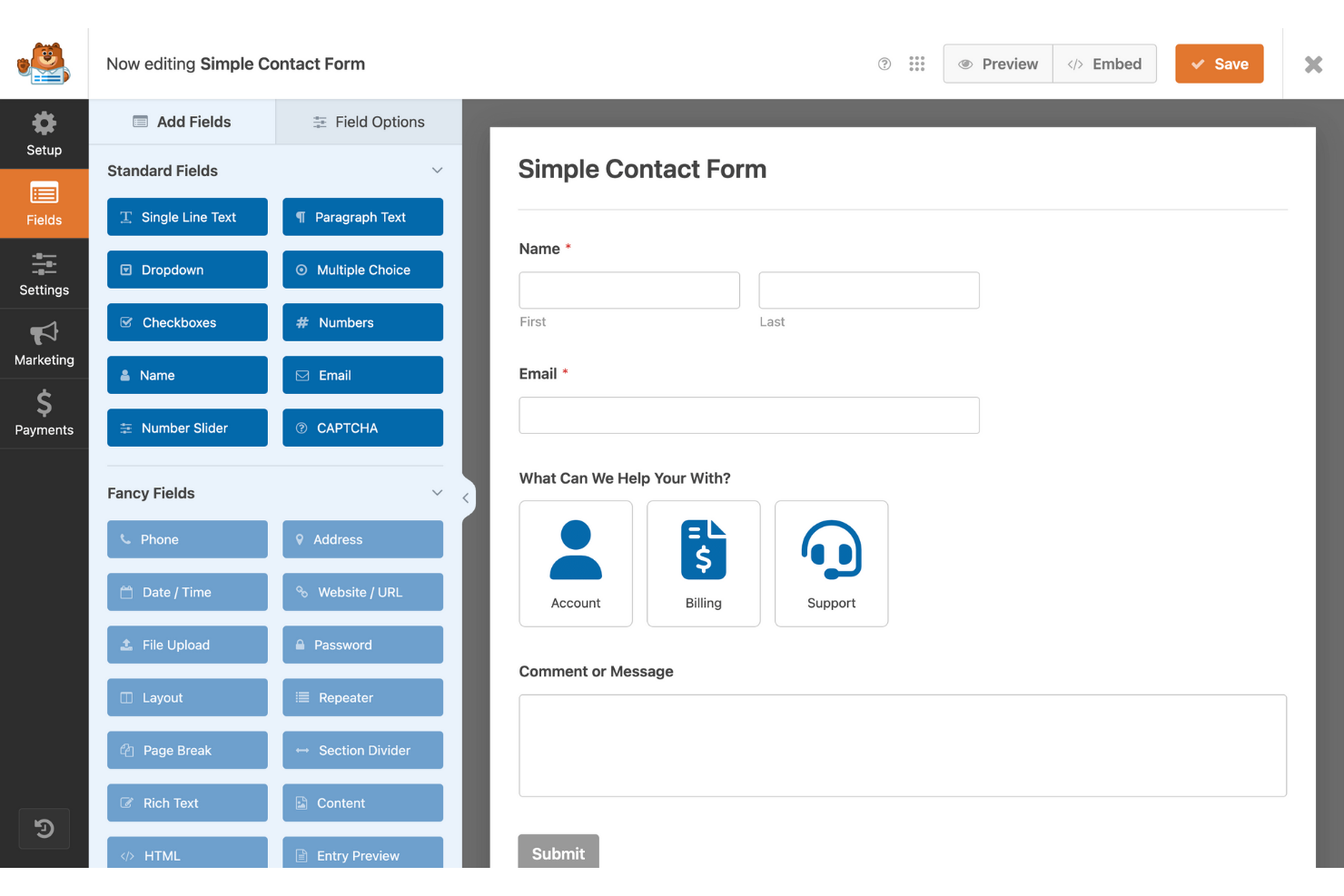Click the First name input field

pyautogui.click(x=628, y=290)
